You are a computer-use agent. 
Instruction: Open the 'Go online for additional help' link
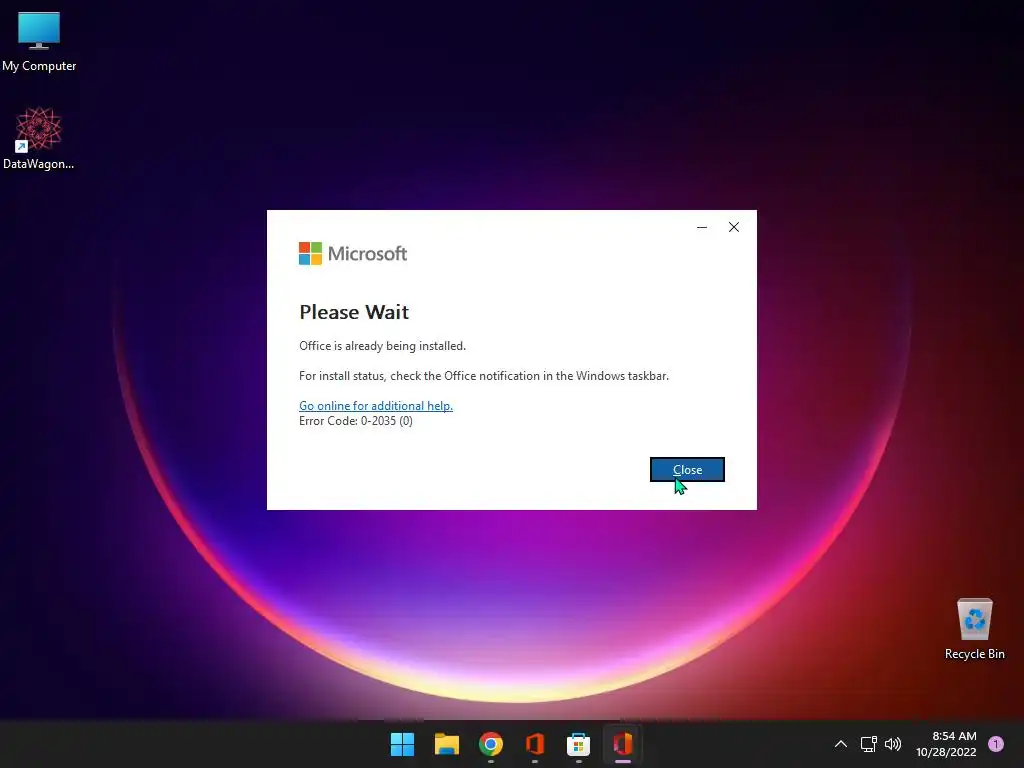pyautogui.click(x=376, y=406)
